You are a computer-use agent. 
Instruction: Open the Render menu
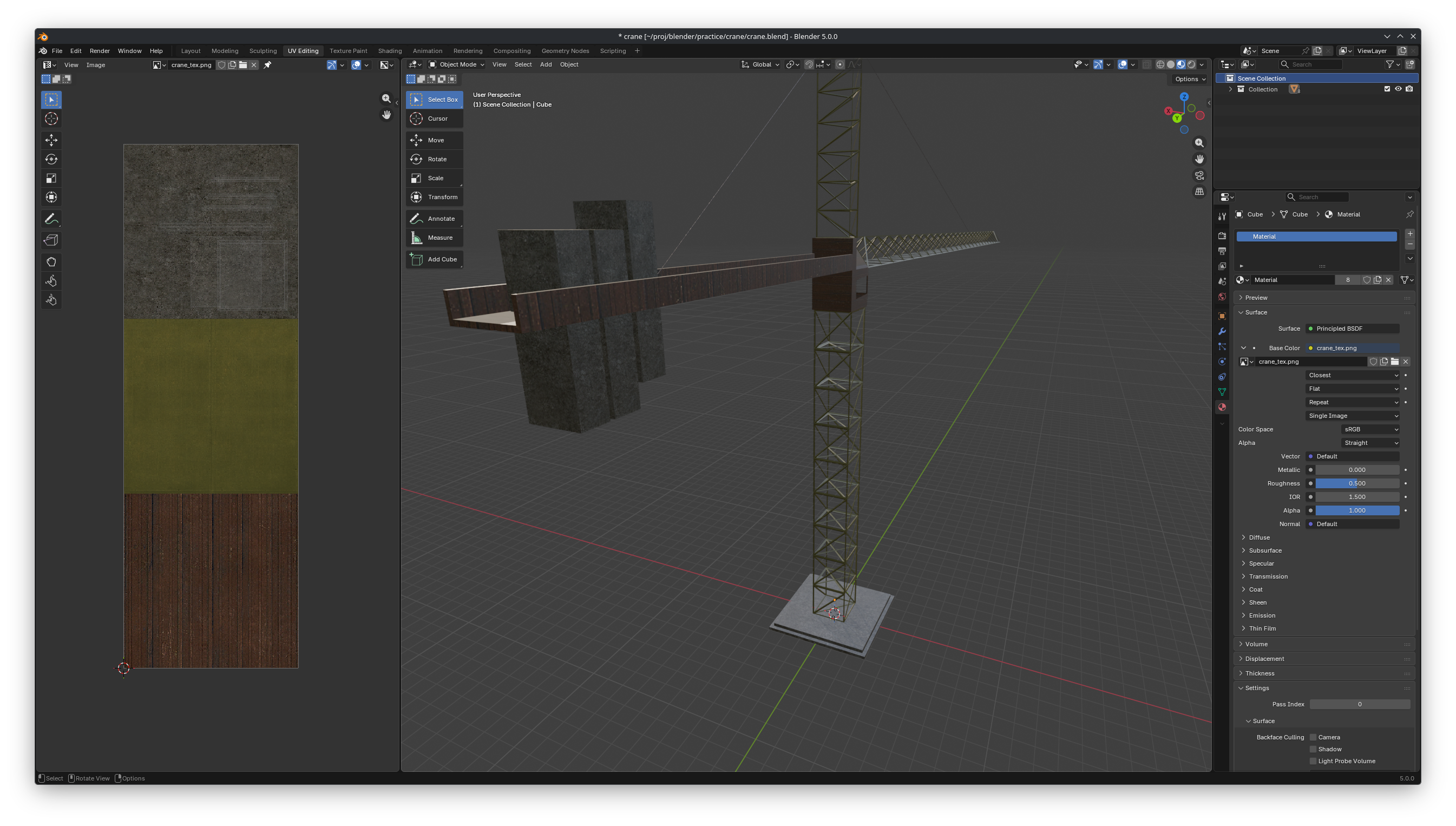click(99, 51)
